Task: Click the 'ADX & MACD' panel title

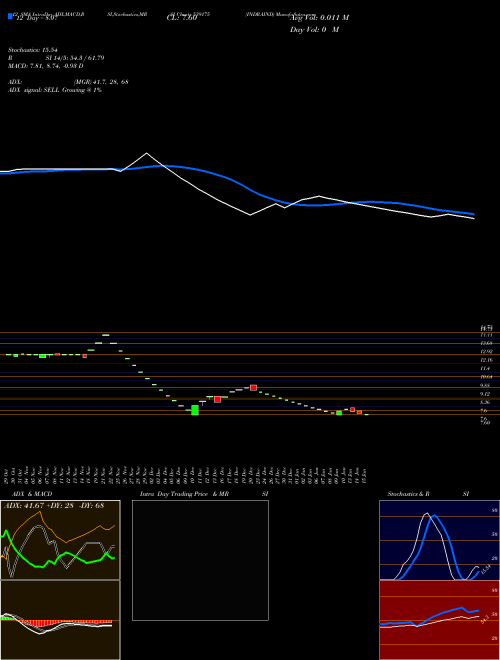Action: pyautogui.click(x=32, y=494)
